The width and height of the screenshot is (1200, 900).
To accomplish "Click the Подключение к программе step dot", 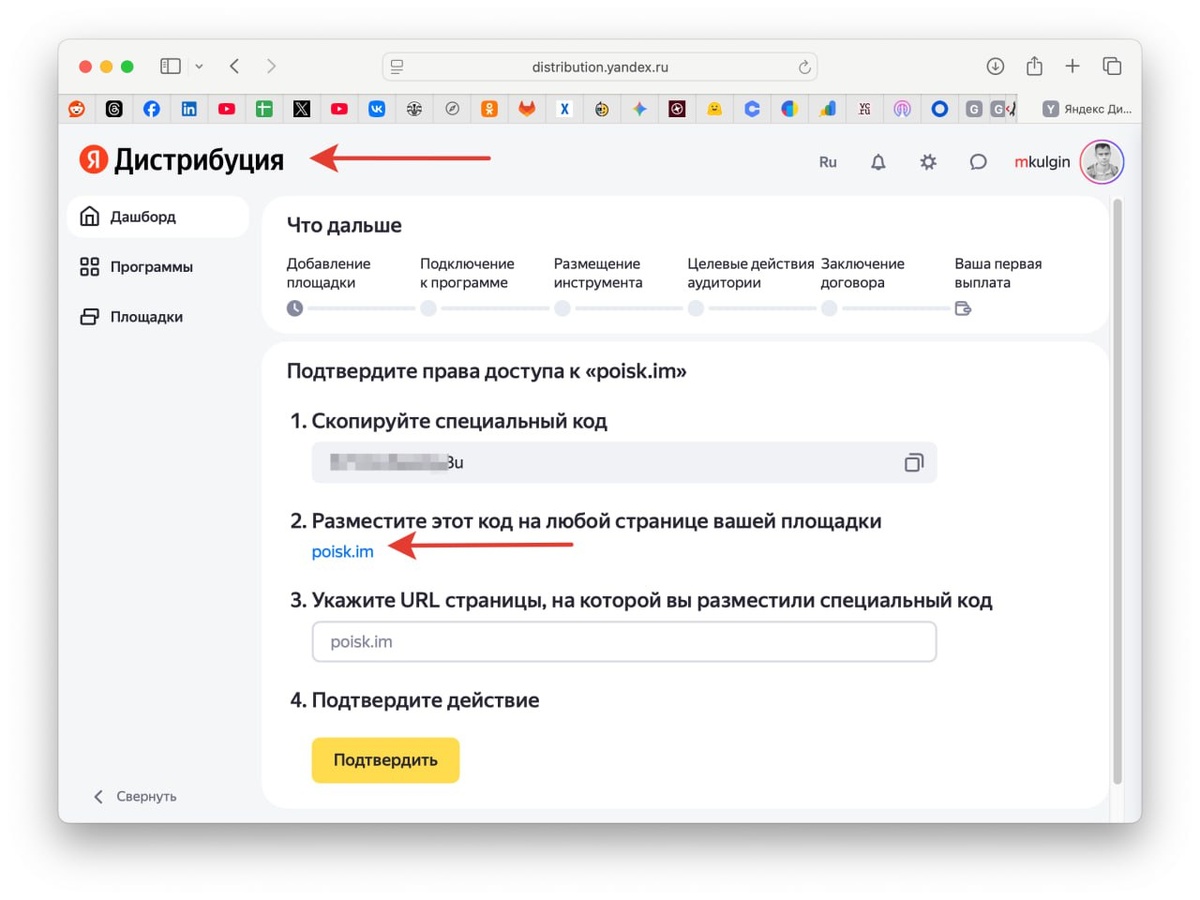I will [x=428, y=308].
